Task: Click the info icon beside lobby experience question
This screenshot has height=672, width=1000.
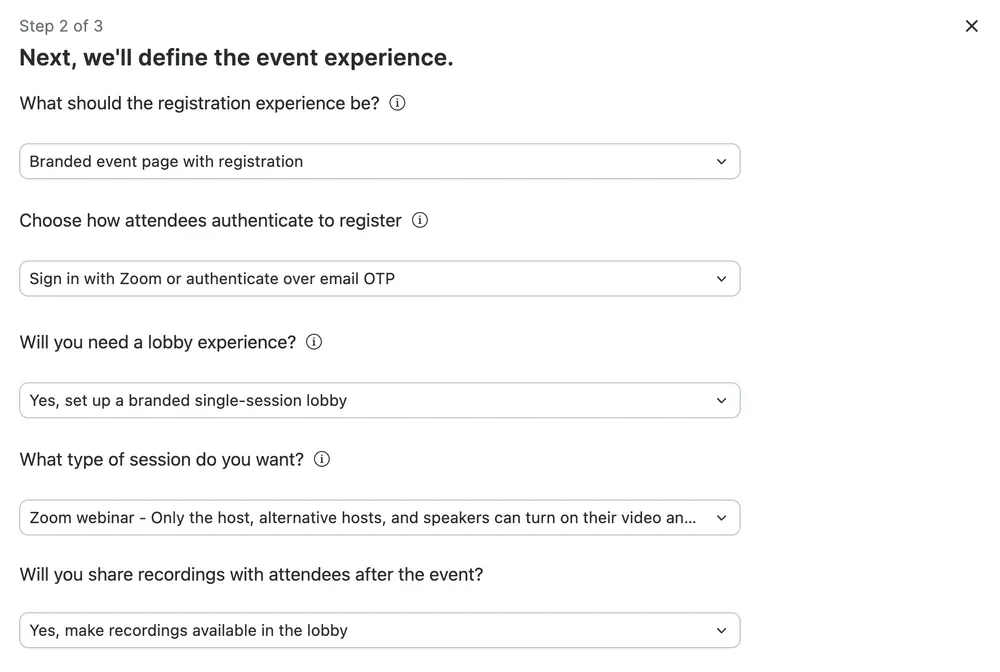Action: 313,342
